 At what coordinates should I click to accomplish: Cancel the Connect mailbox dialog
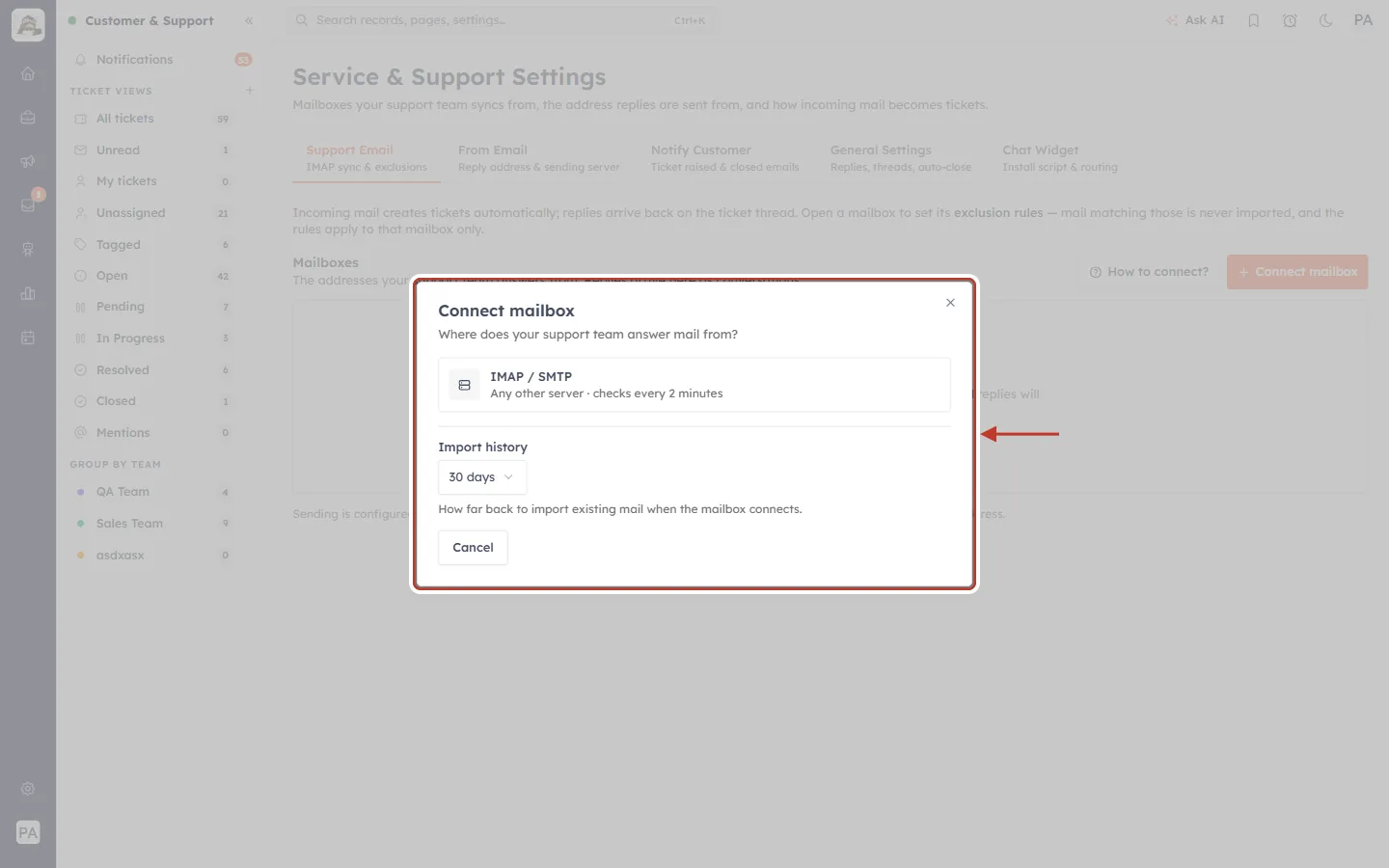pyautogui.click(x=473, y=548)
